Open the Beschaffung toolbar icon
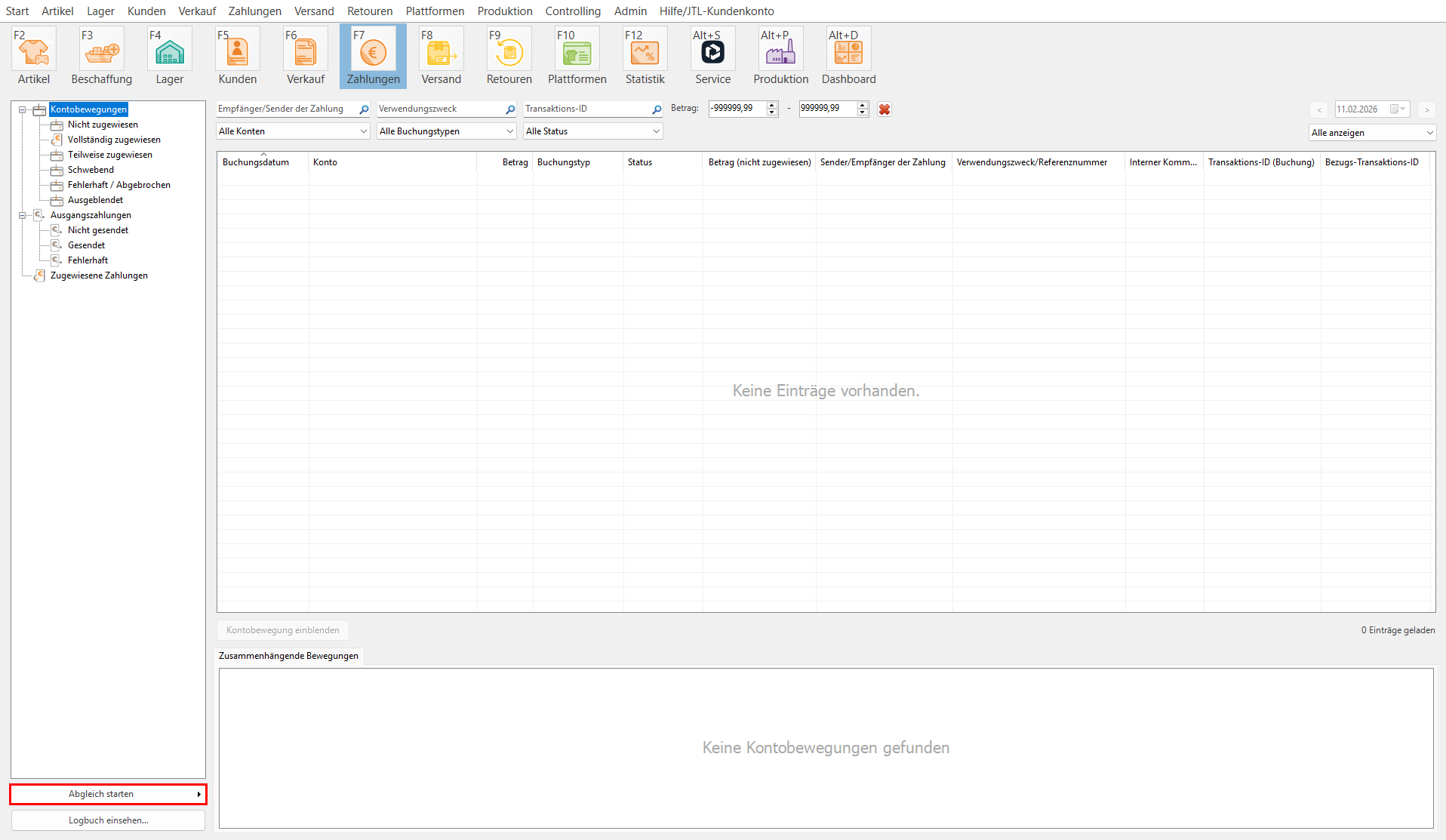The height and width of the screenshot is (840, 1446). pyautogui.click(x=101, y=51)
